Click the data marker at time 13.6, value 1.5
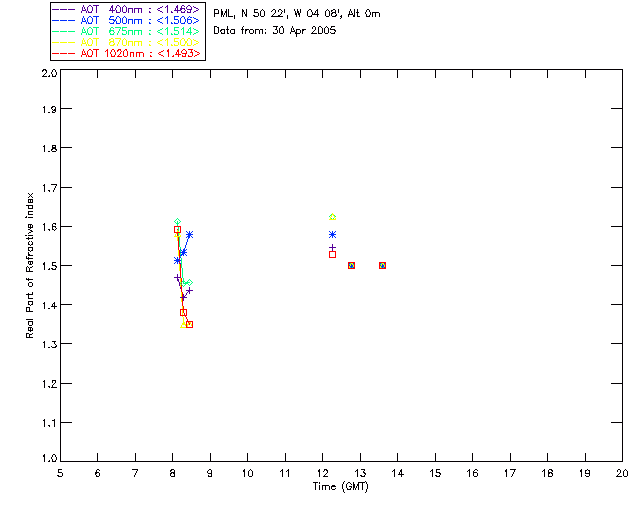 coord(382,265)
